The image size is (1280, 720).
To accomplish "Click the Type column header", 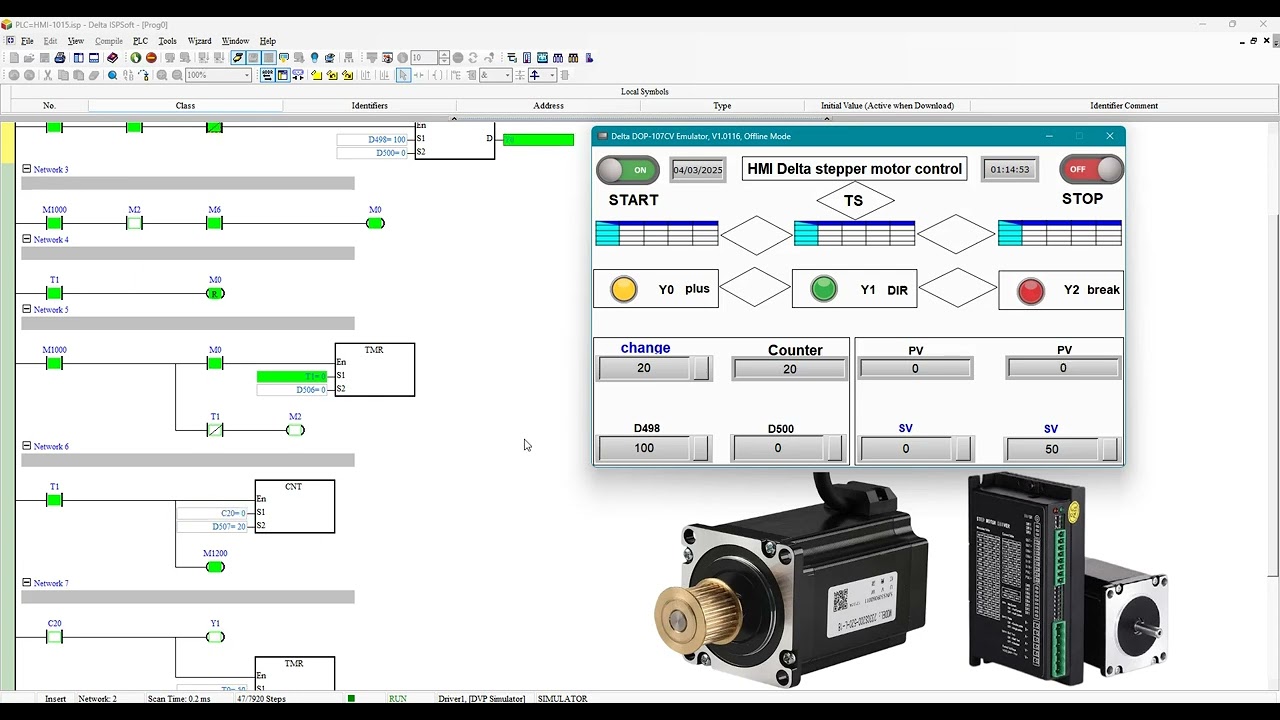I will point(722,105).
